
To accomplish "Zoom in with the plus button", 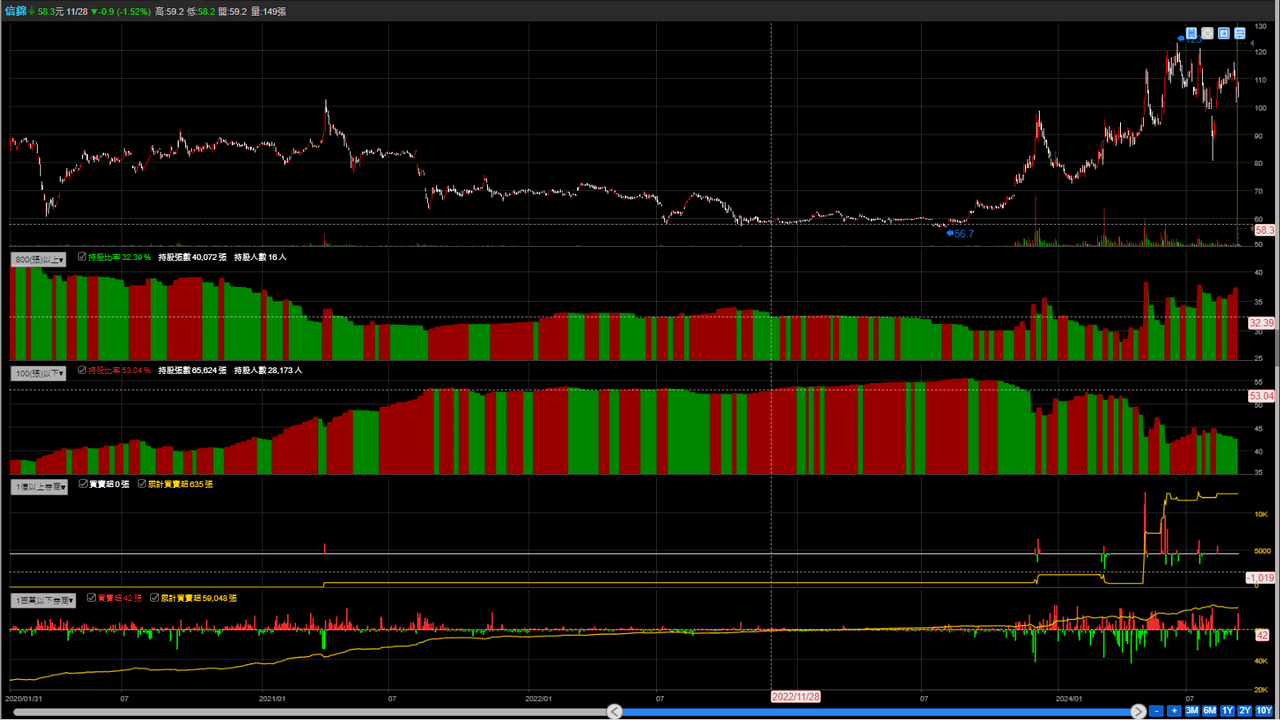I will [1174, 711].
